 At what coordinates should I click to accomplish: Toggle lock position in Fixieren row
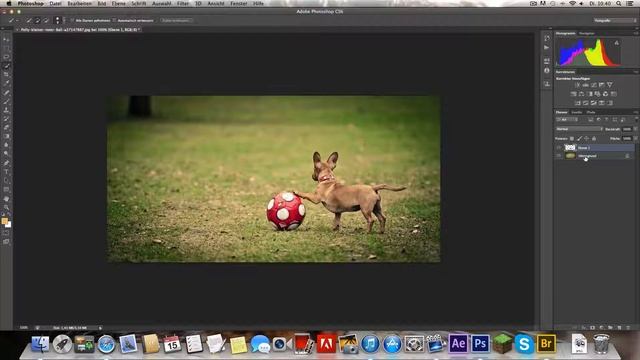coord(587,139)
